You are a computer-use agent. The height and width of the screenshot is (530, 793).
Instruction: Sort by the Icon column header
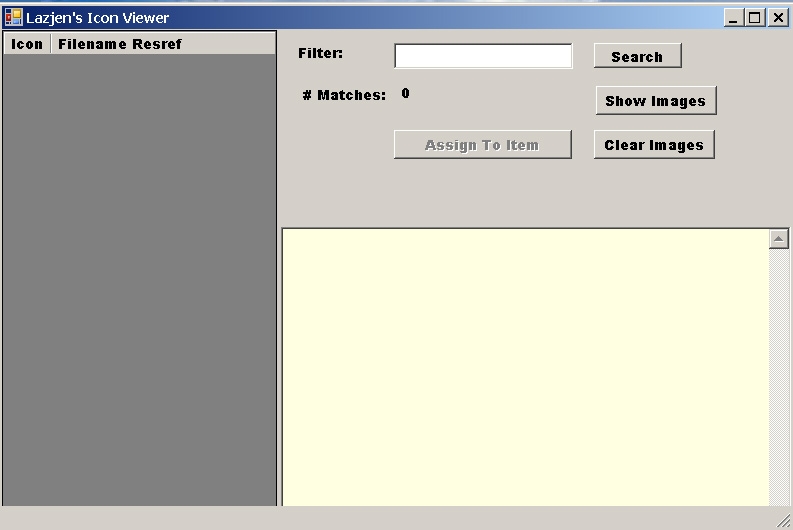27,44
